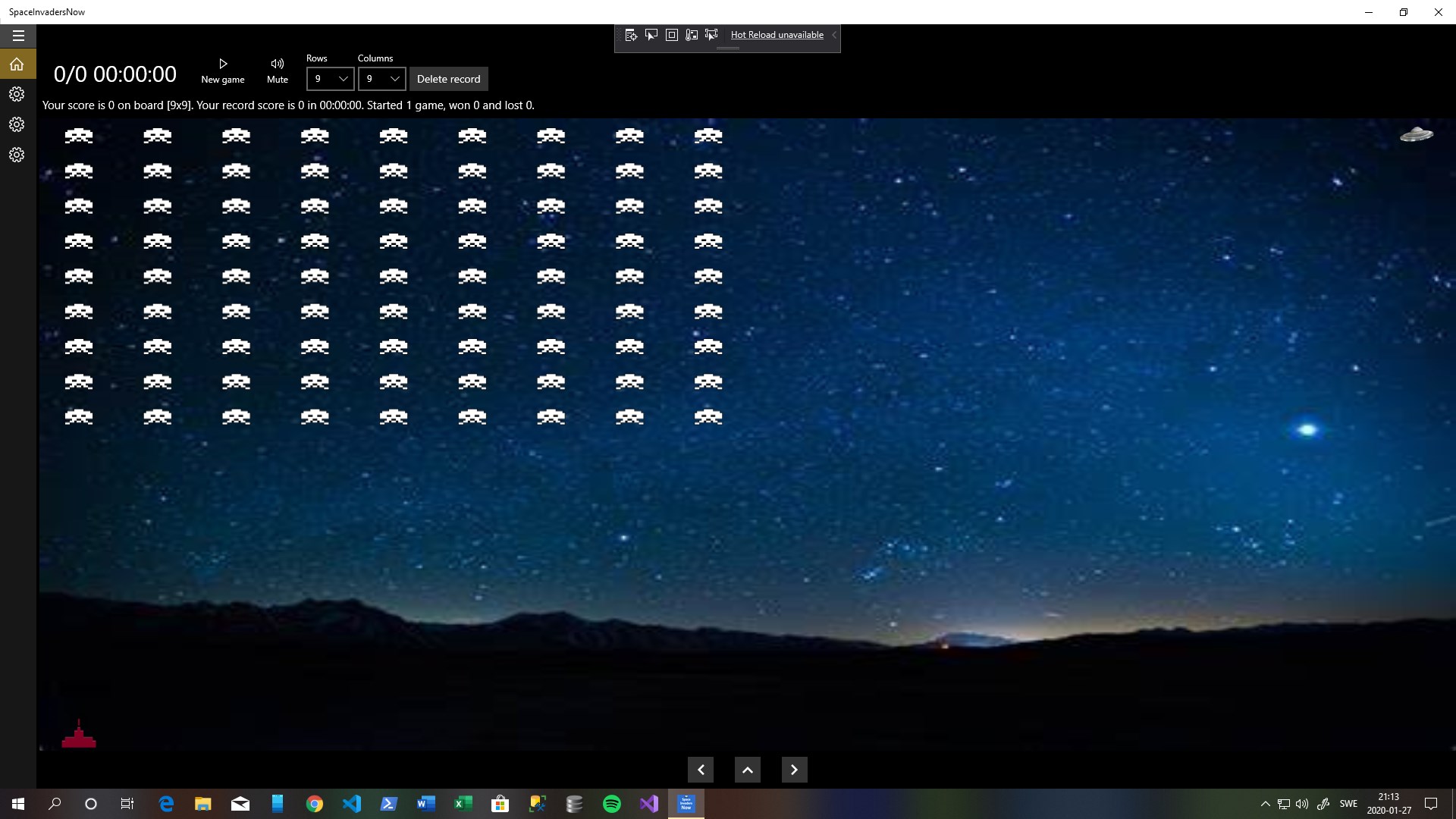Open the bottom settings gear in sidebar
The height and width of the screenshot is (819, 1456).
(17, 155)
